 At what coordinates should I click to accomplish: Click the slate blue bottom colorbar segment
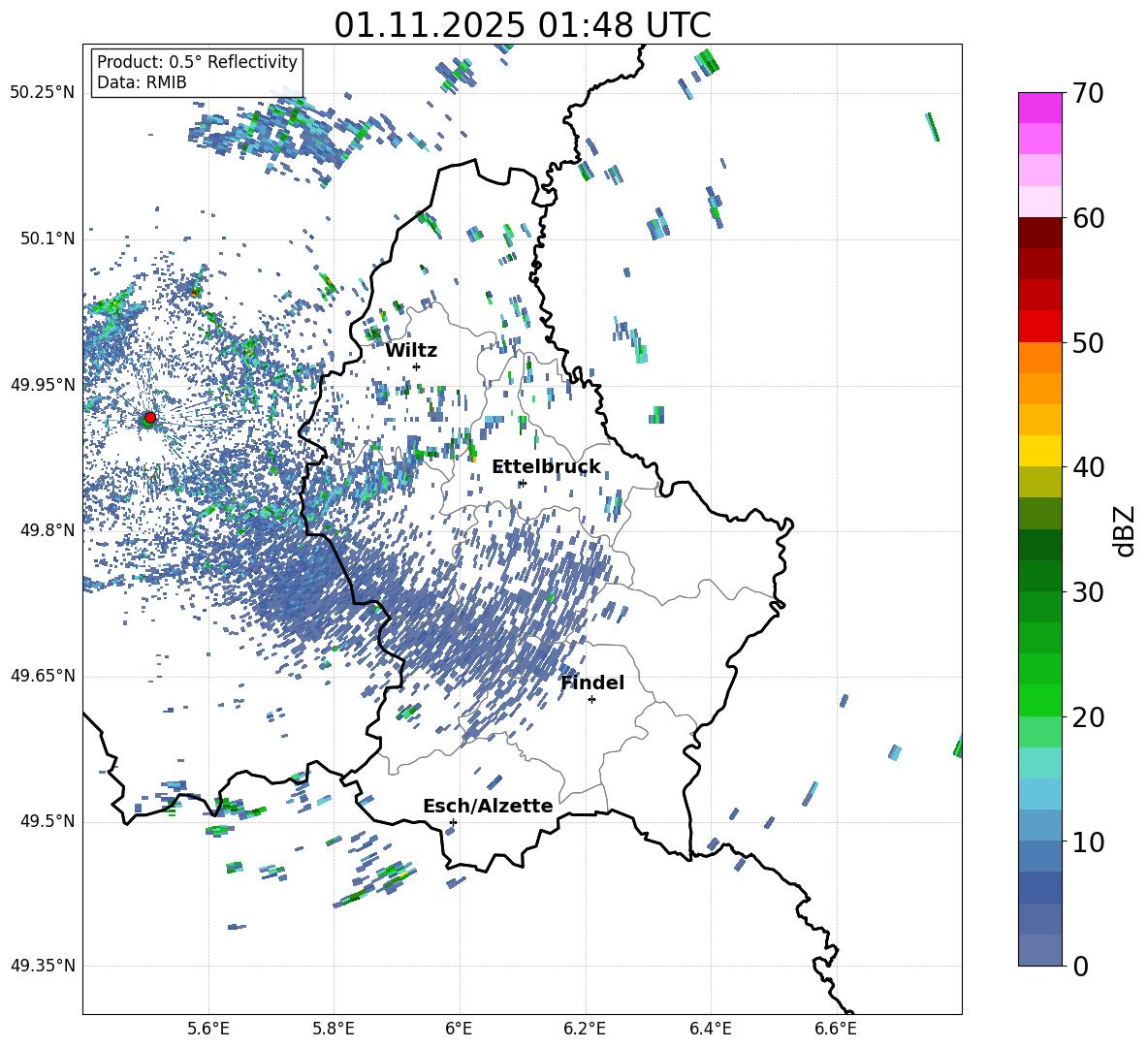tap(1039, 950)
